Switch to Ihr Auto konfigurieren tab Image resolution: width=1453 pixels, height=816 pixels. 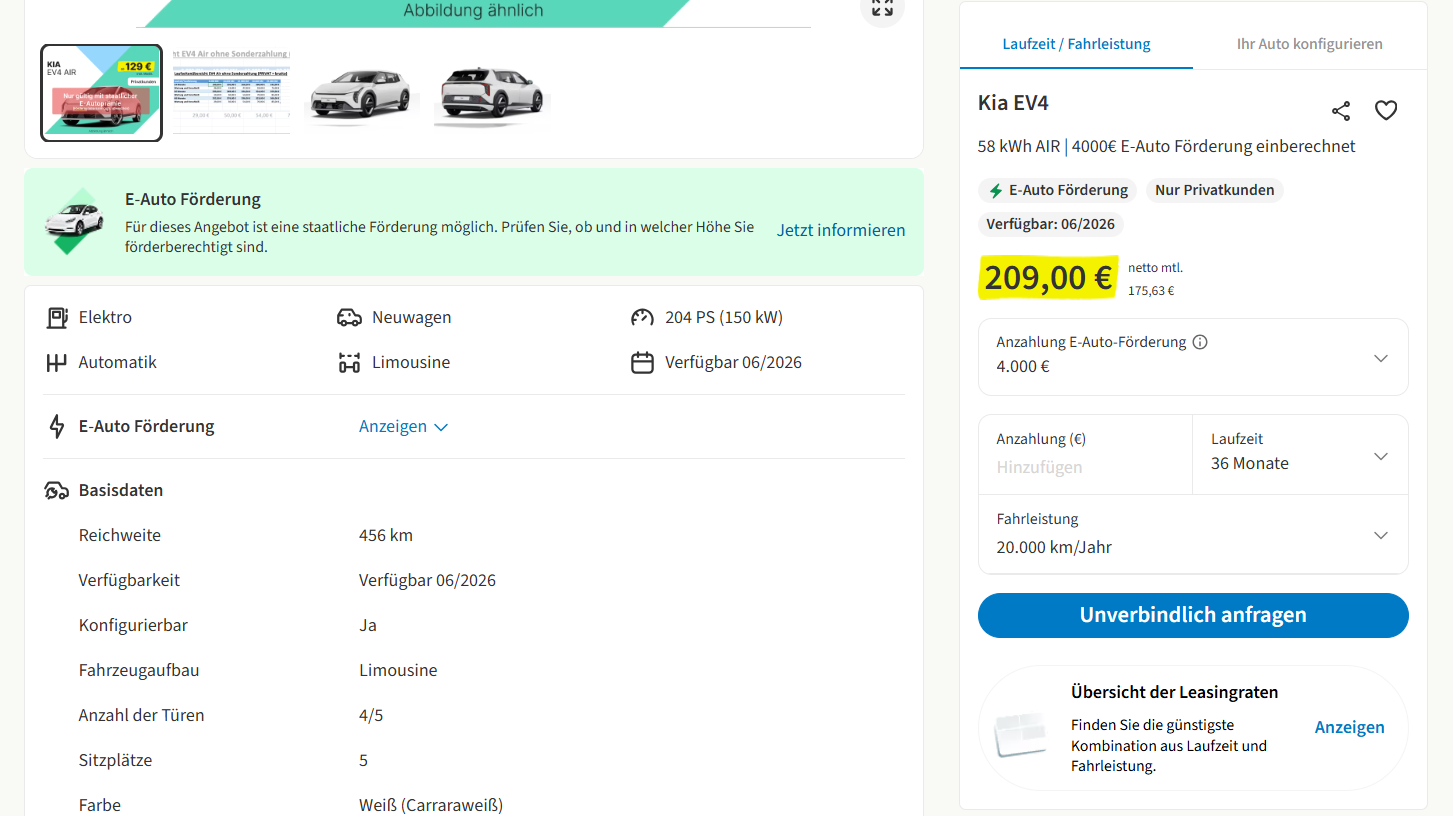point(1309,44)
